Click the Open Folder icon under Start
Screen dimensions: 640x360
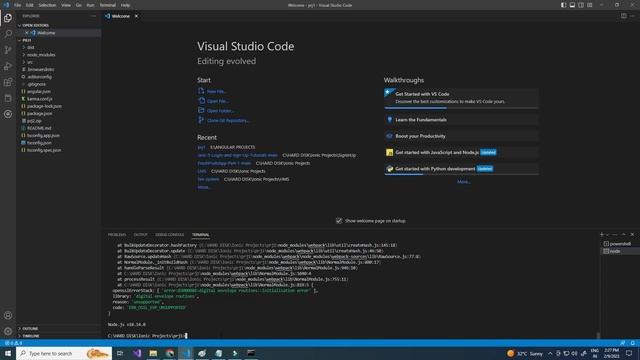point(201,110)
